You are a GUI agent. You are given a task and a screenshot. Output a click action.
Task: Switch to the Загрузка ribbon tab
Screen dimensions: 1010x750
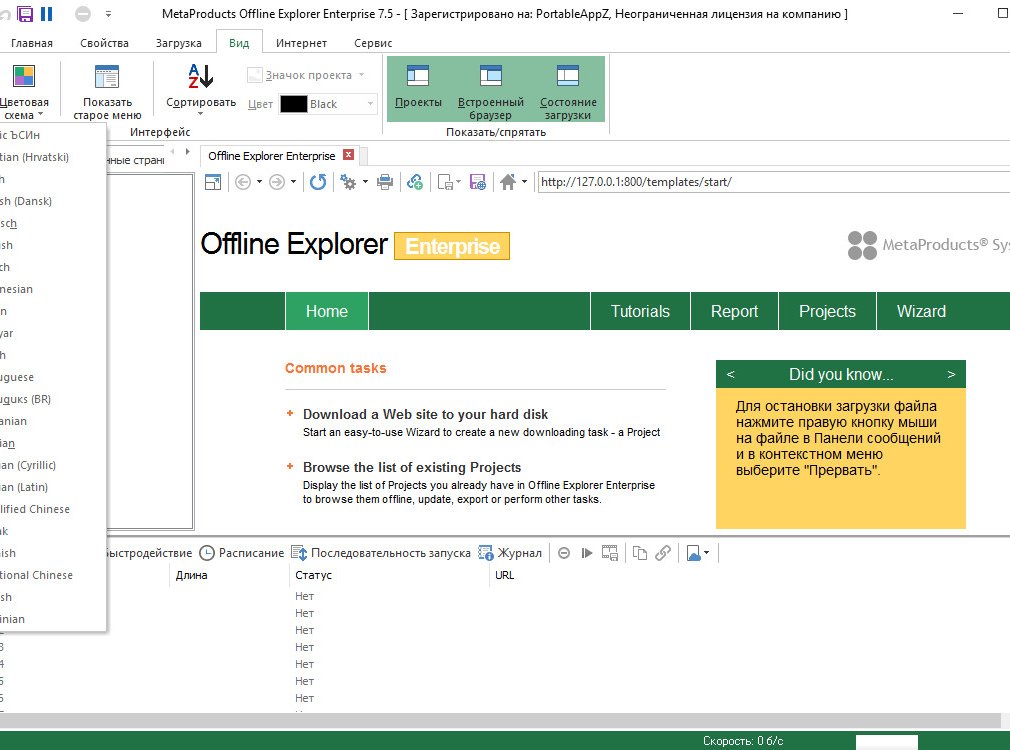(178, 43)
